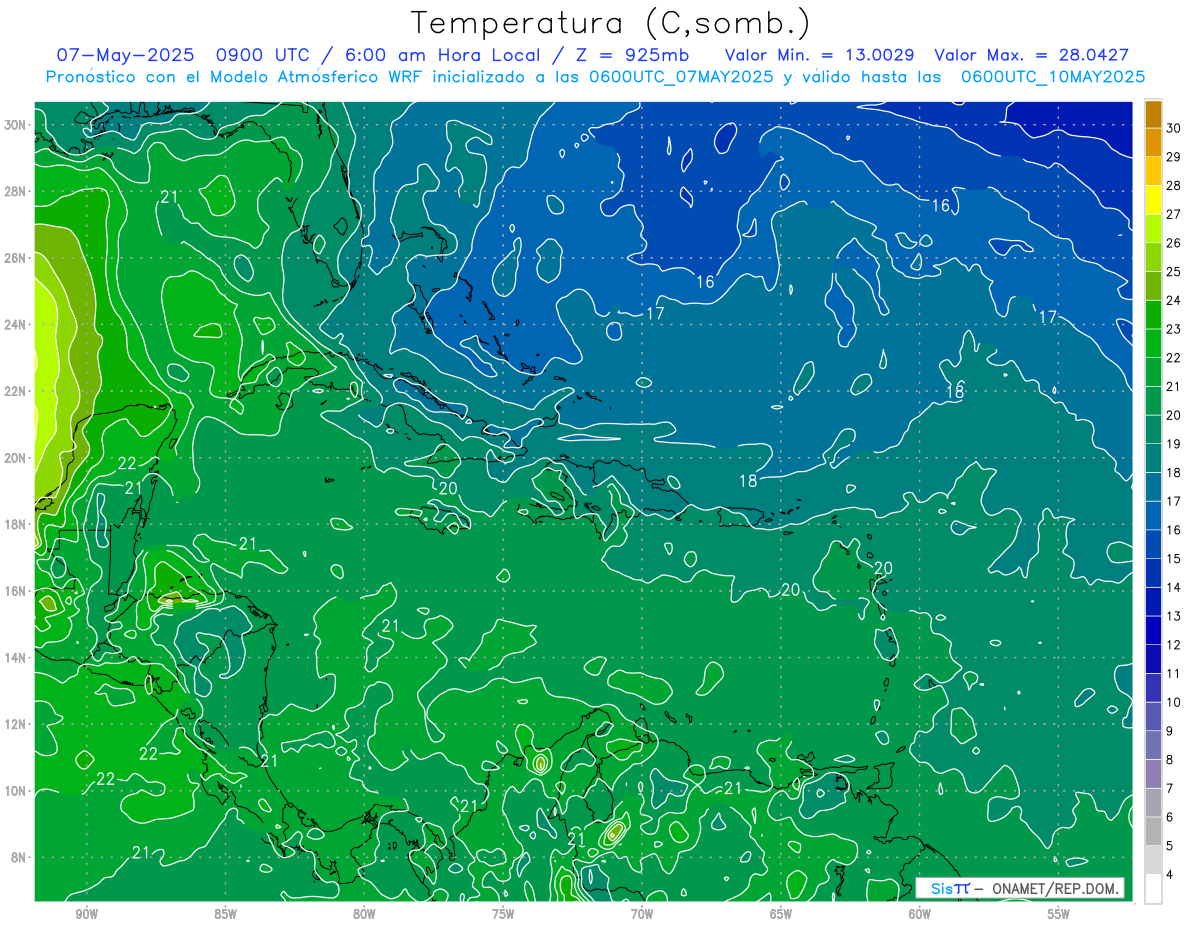The width and height of the screenshot is (1200, 927).
Task: Click color scale label '26'
Action: [1174, 242]
